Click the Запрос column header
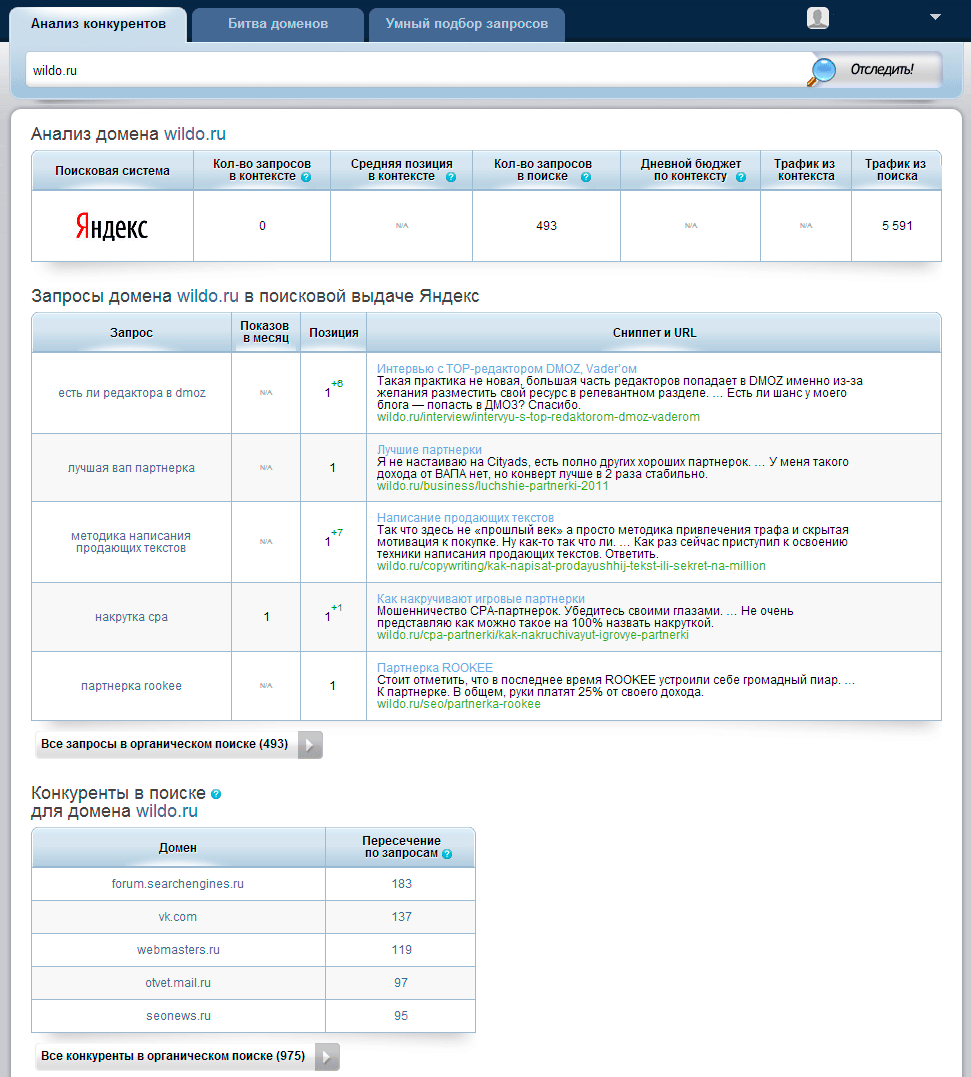The width and height of the screenshot is (971, 1077). point(131,332)
